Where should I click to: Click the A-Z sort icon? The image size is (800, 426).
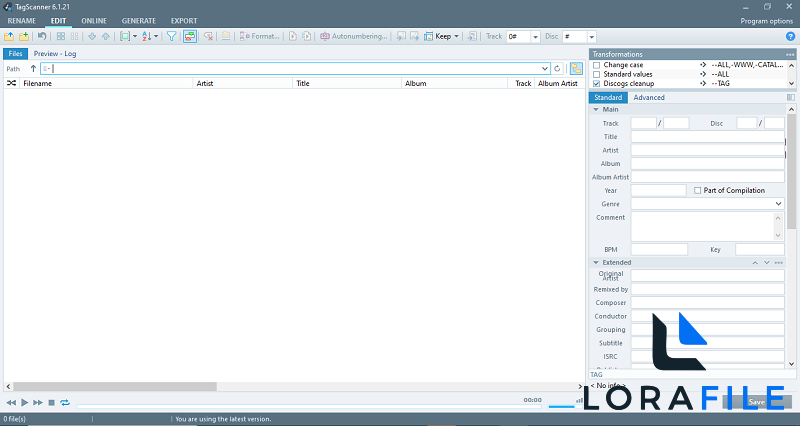(147, 36)
